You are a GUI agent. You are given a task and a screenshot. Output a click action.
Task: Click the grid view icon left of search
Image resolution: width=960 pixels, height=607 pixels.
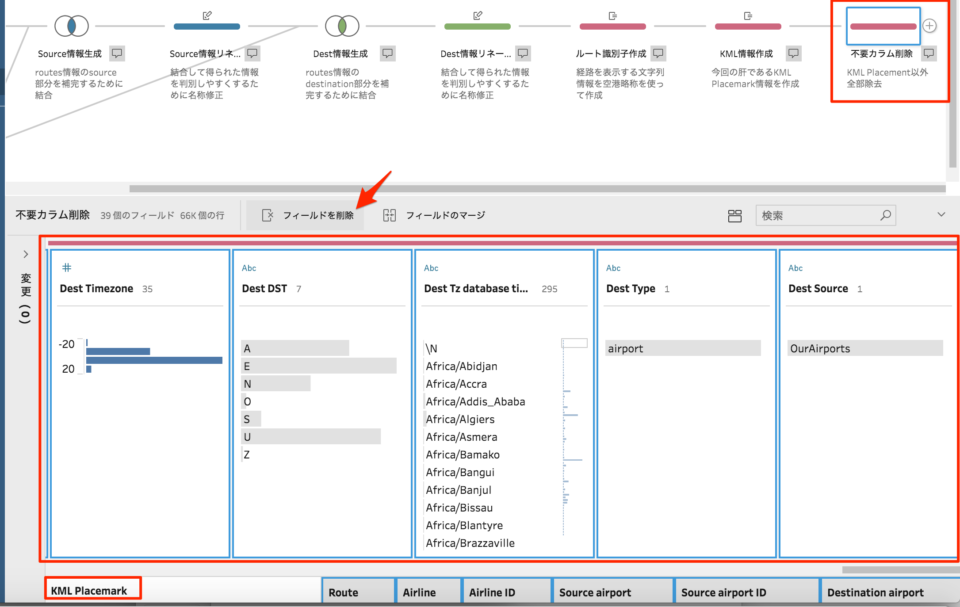(735, 214)
